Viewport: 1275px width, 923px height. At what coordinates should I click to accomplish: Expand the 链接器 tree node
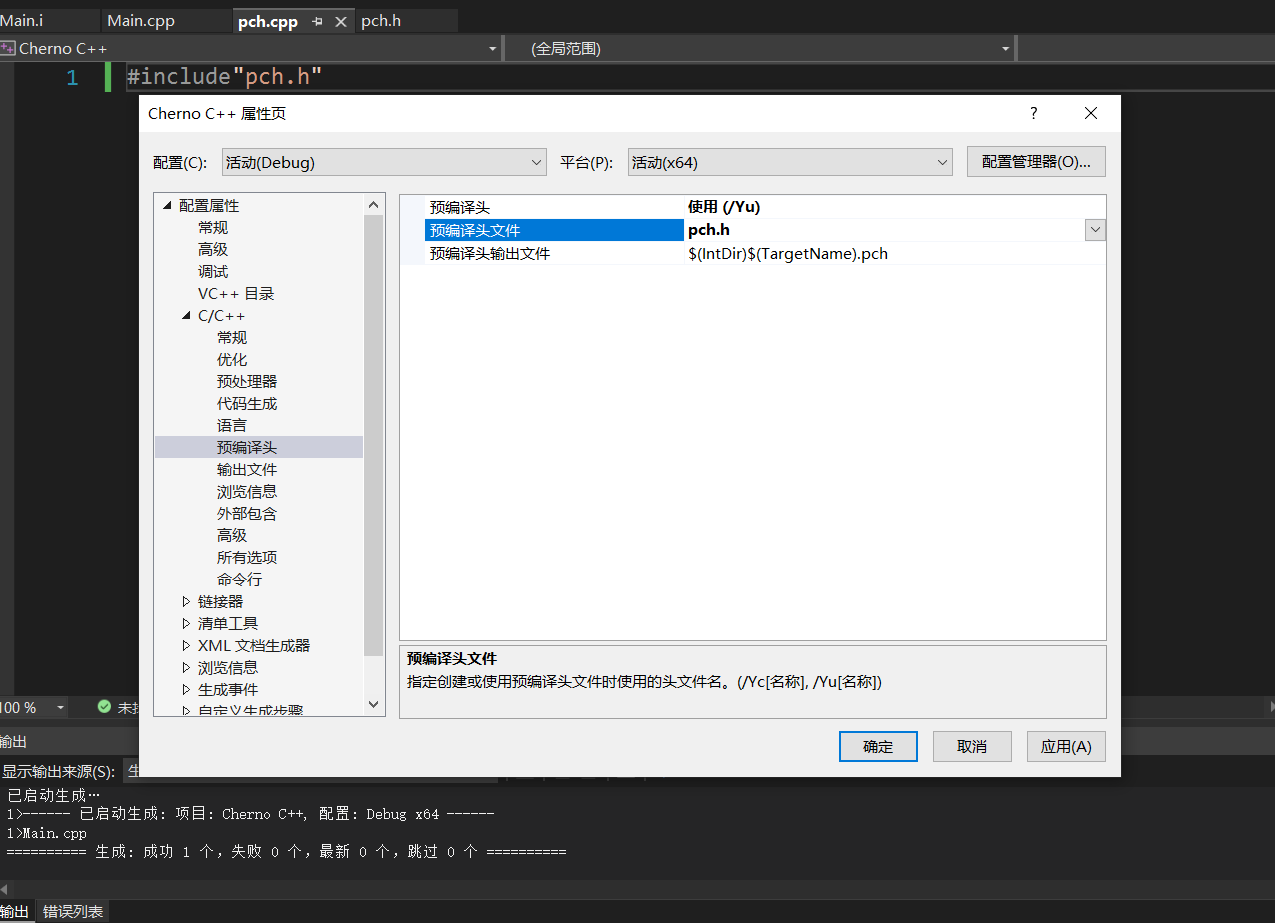click(x=186, y=602)
